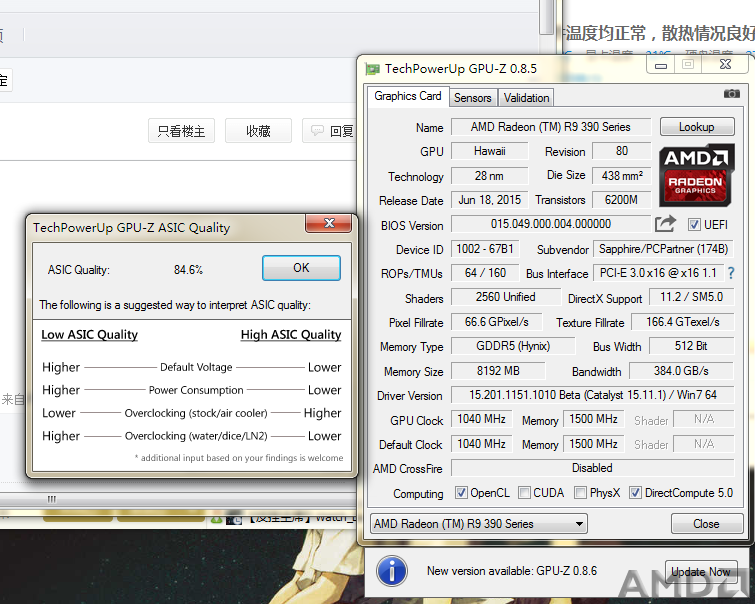Click the GPU-Z title bar app icon
The image size is (755, 604).
point(372,69)
